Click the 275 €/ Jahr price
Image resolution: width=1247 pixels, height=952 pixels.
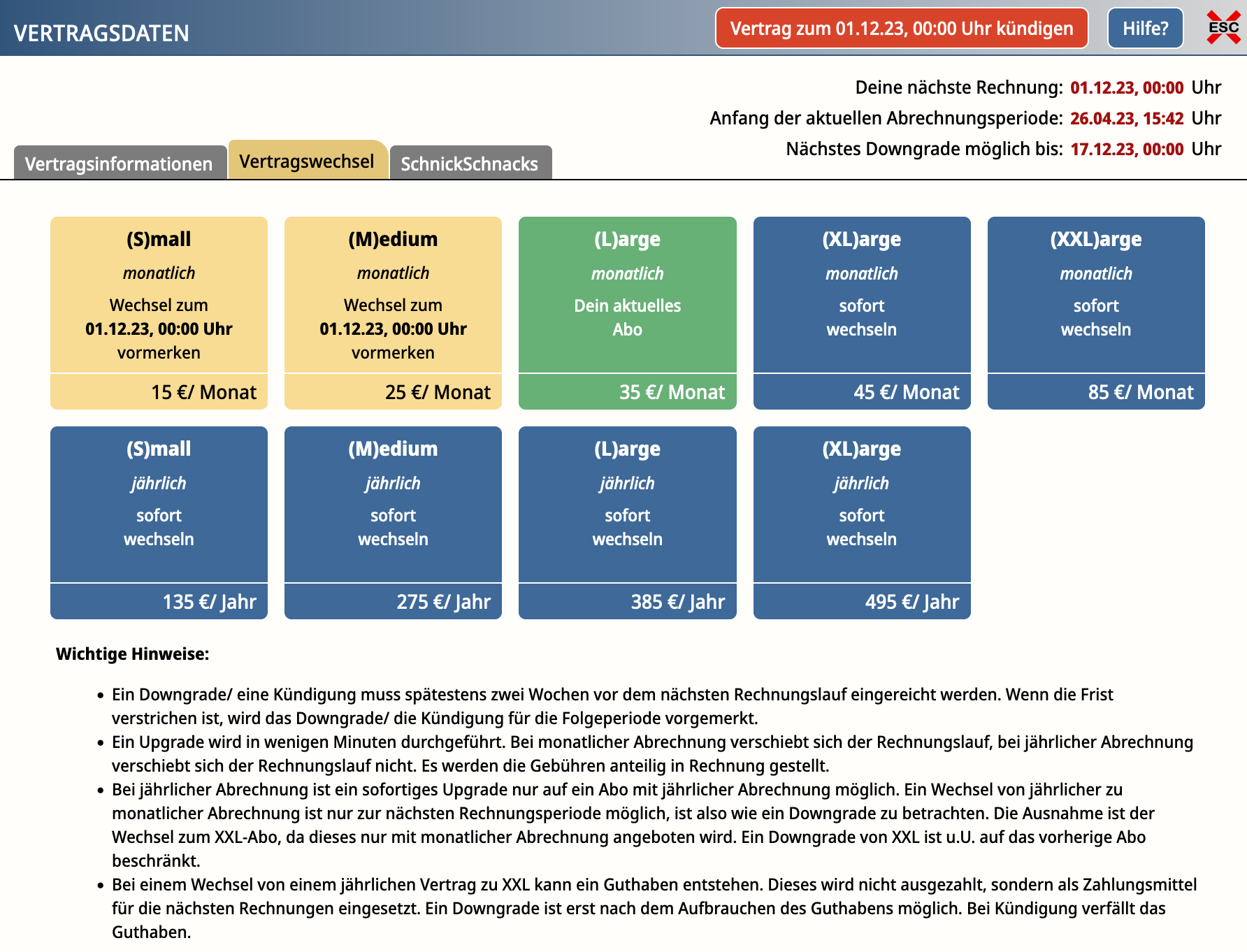pyautogui.click(x=443, y=602)
